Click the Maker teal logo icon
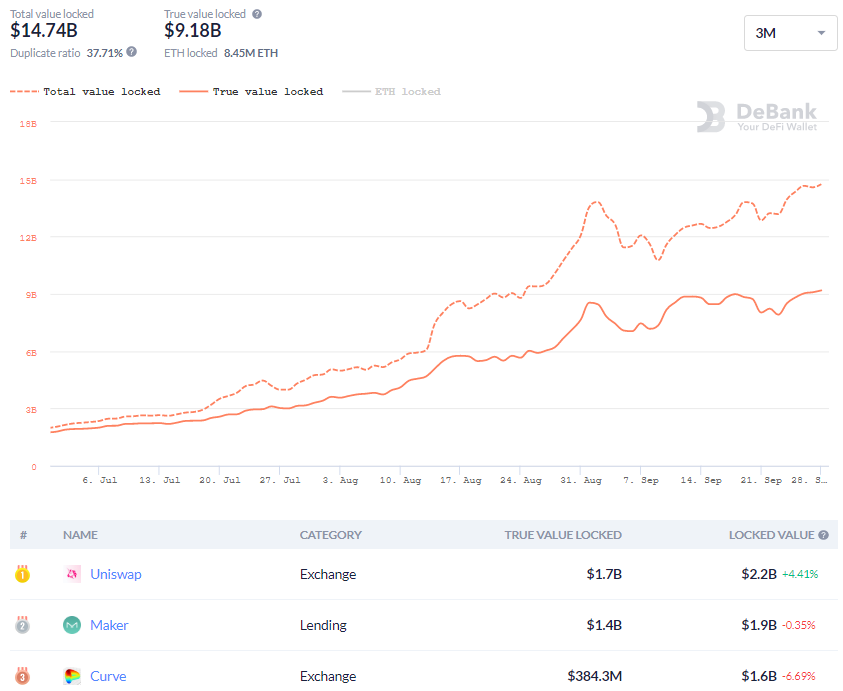843x691 pixels. (72, 625)
